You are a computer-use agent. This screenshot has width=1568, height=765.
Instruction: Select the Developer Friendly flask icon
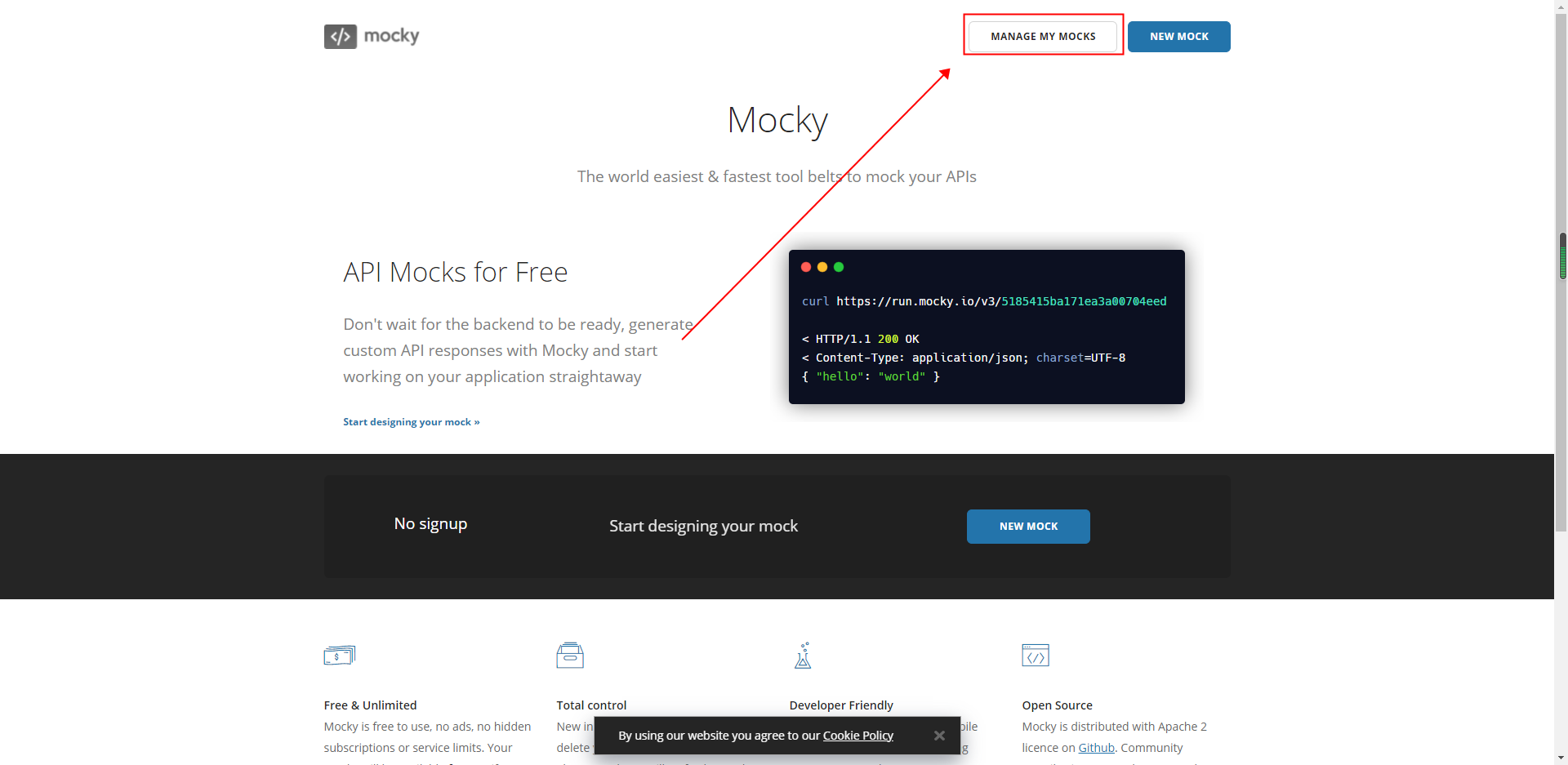pyautogui.click(x=802, y=655)
